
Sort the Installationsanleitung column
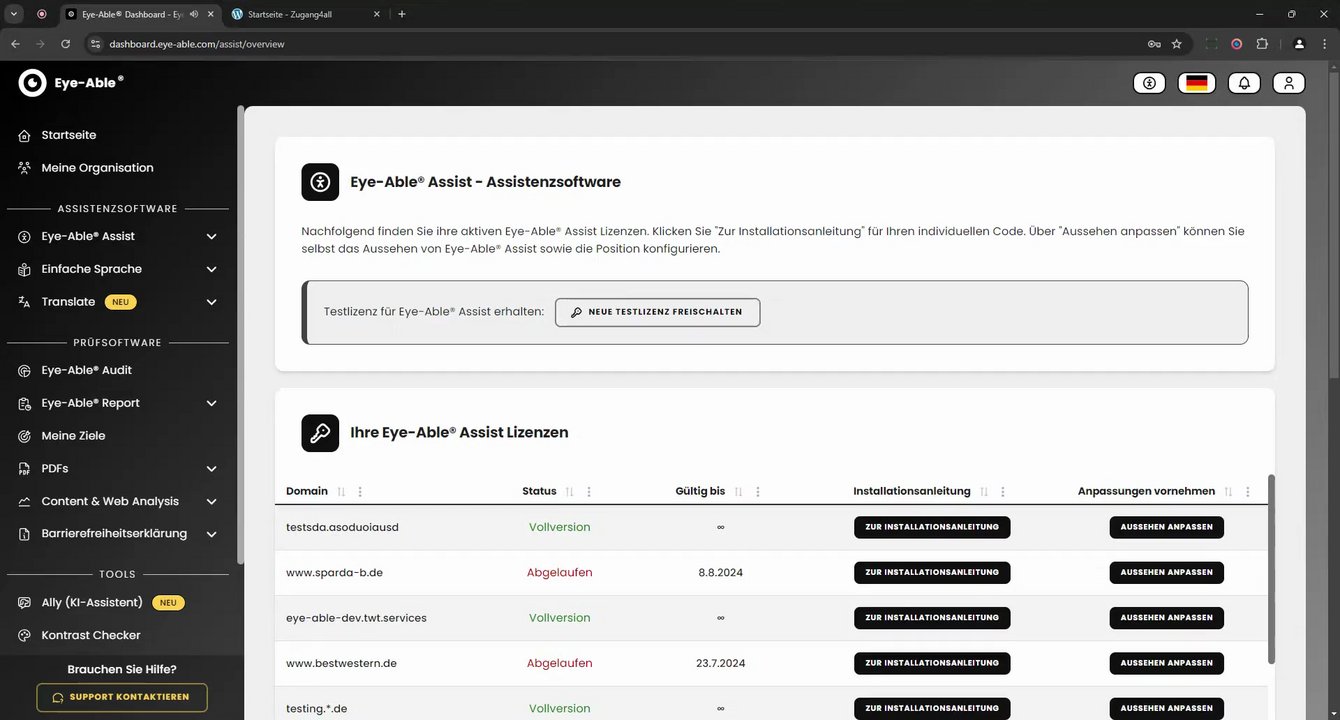click(x=984, y=492)
